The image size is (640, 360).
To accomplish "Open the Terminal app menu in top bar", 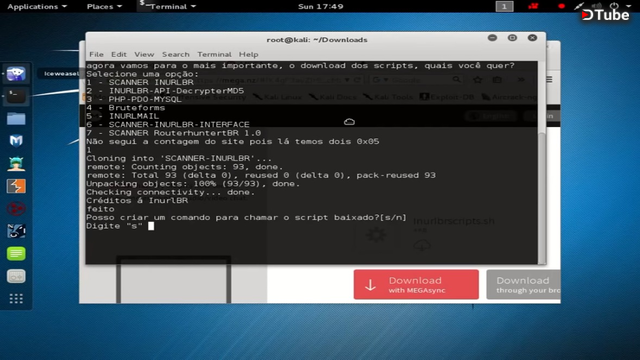I will pyautogui.click(x=167, y=7).
